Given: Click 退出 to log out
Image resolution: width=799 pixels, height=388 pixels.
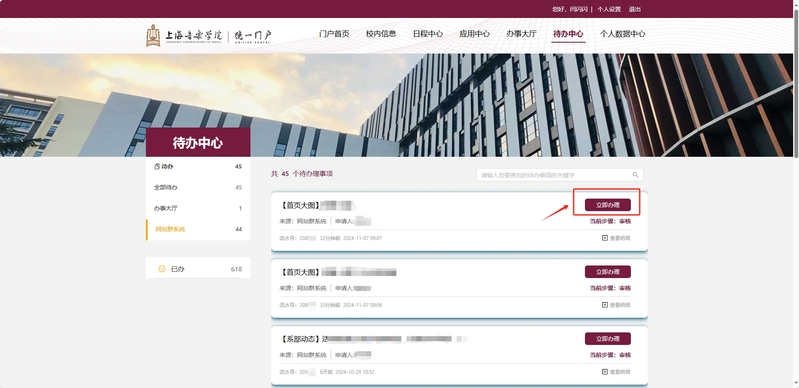Looking at the screenshot, I should 635,9.
